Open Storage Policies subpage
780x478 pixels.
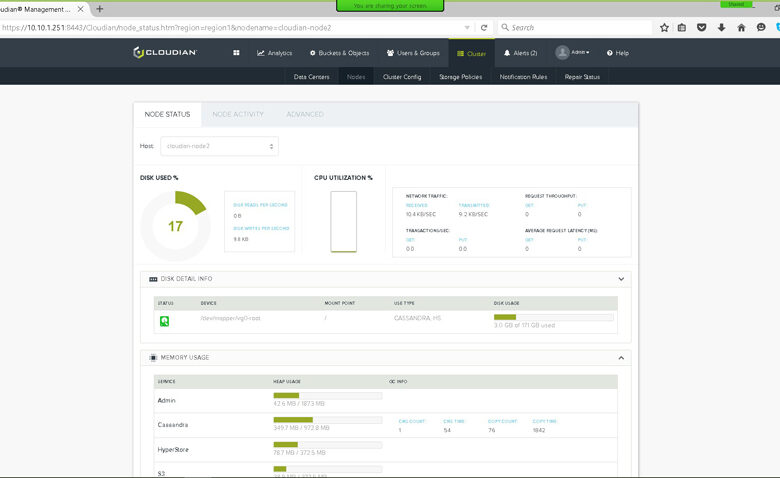point(461,77)
